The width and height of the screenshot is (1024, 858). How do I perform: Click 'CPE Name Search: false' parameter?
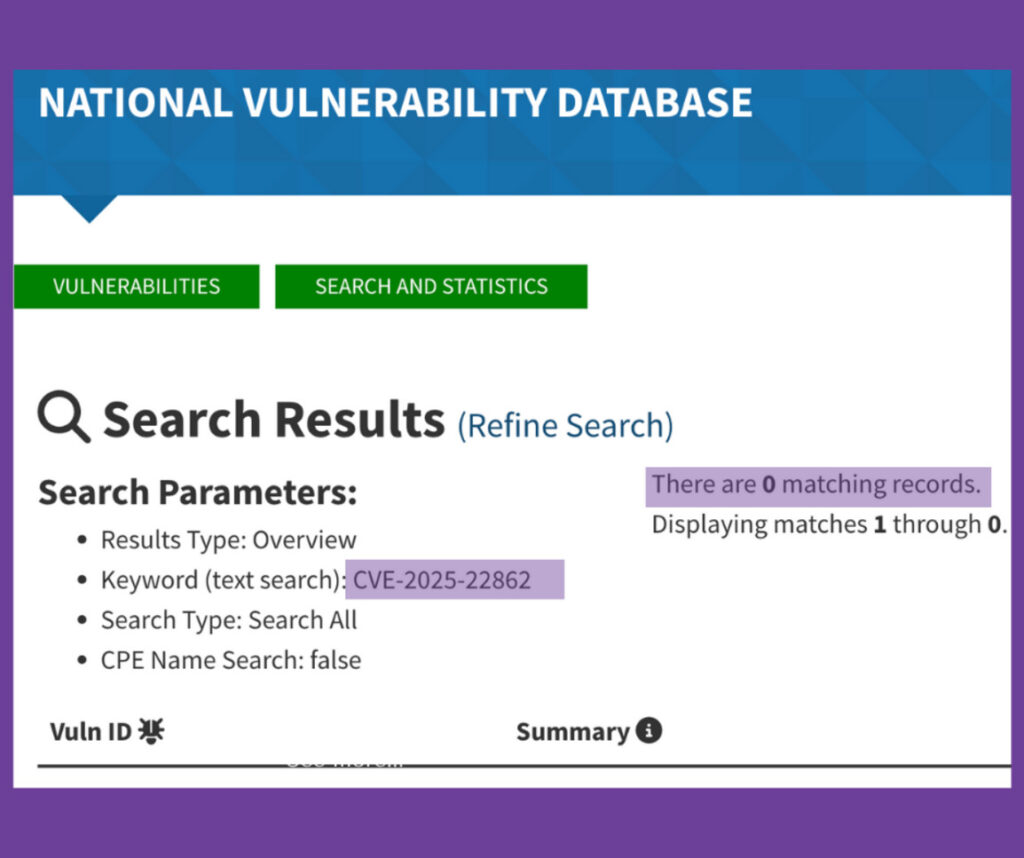(x=231, y=660)
